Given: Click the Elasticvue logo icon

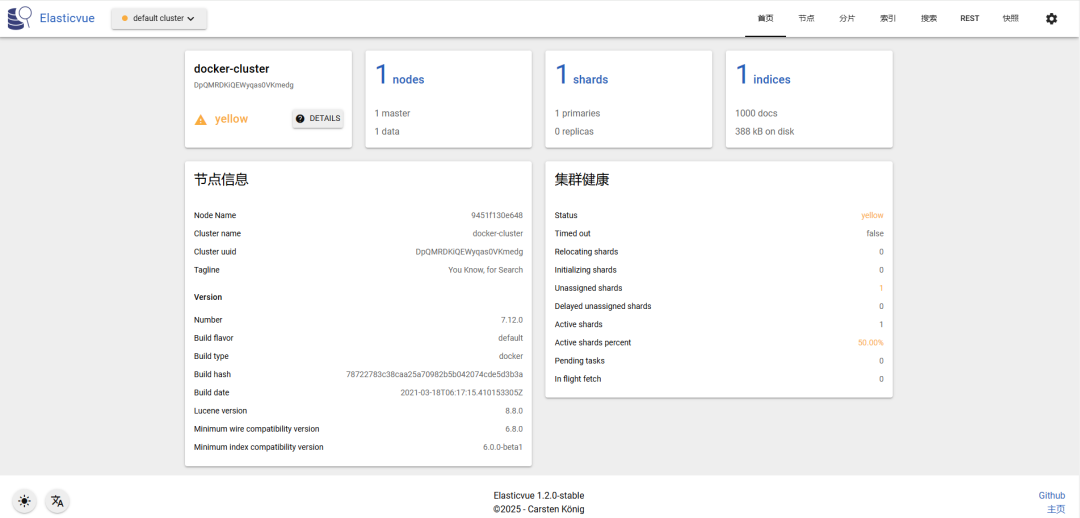Looking at the screenshot, I should [x=19, y=19].
